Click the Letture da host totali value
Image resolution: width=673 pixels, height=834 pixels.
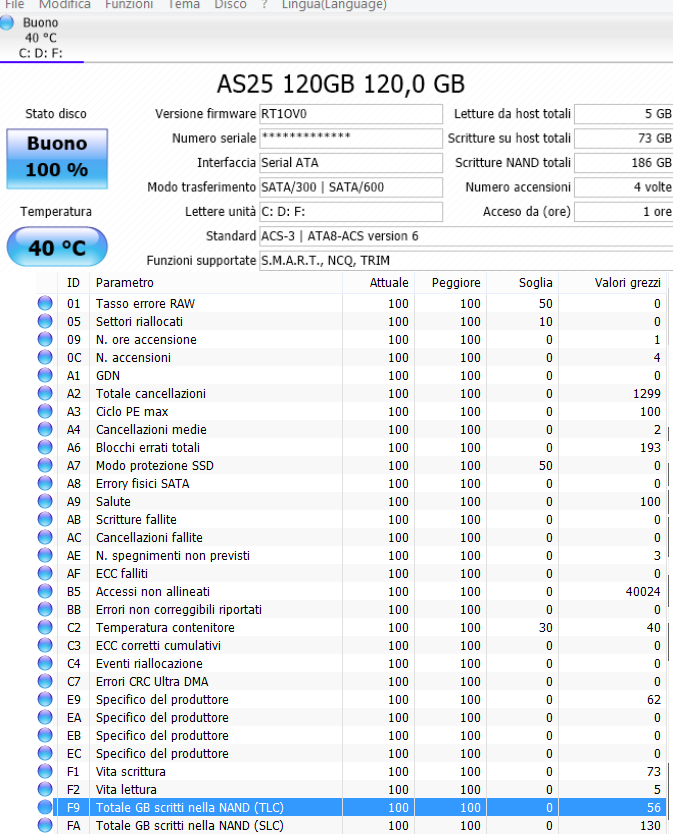pos(624,114)
